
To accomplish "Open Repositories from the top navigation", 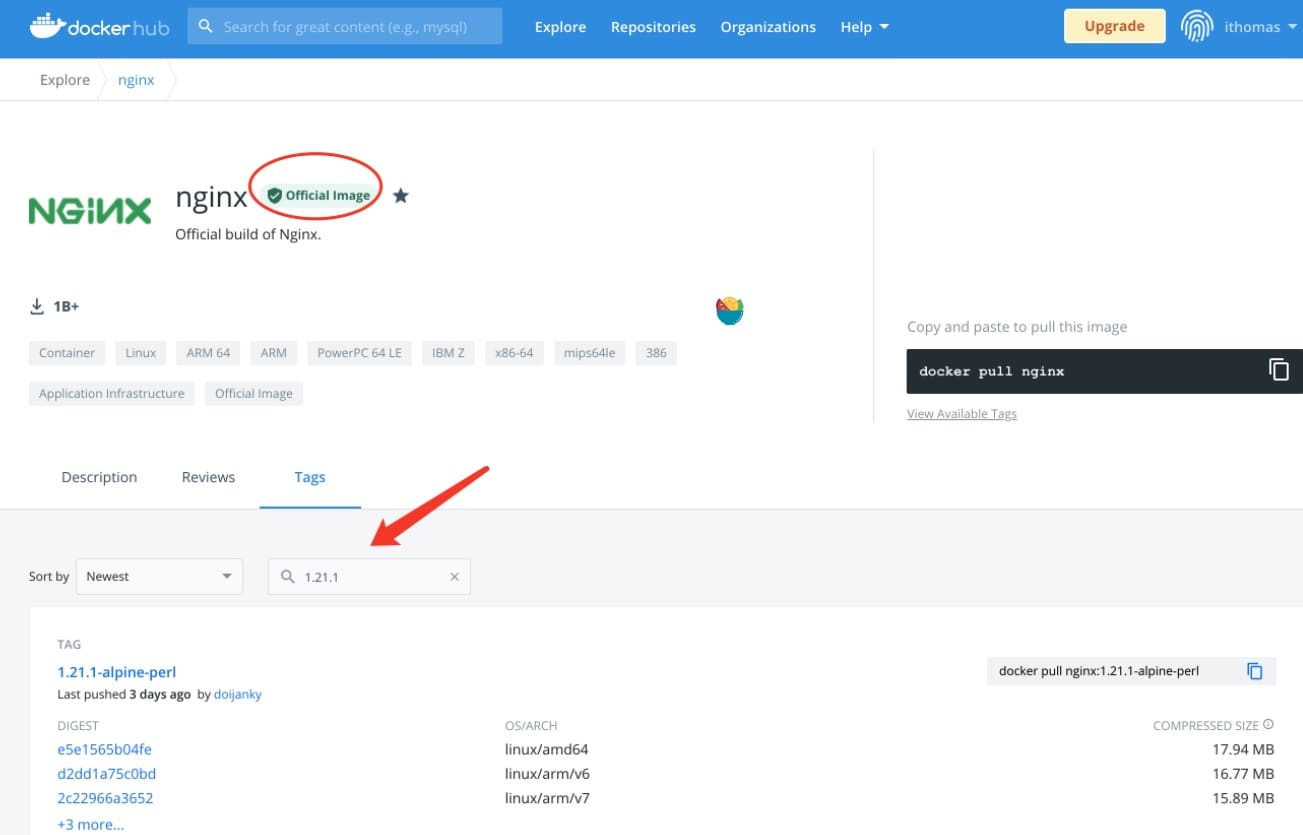I will coord(653,27).
